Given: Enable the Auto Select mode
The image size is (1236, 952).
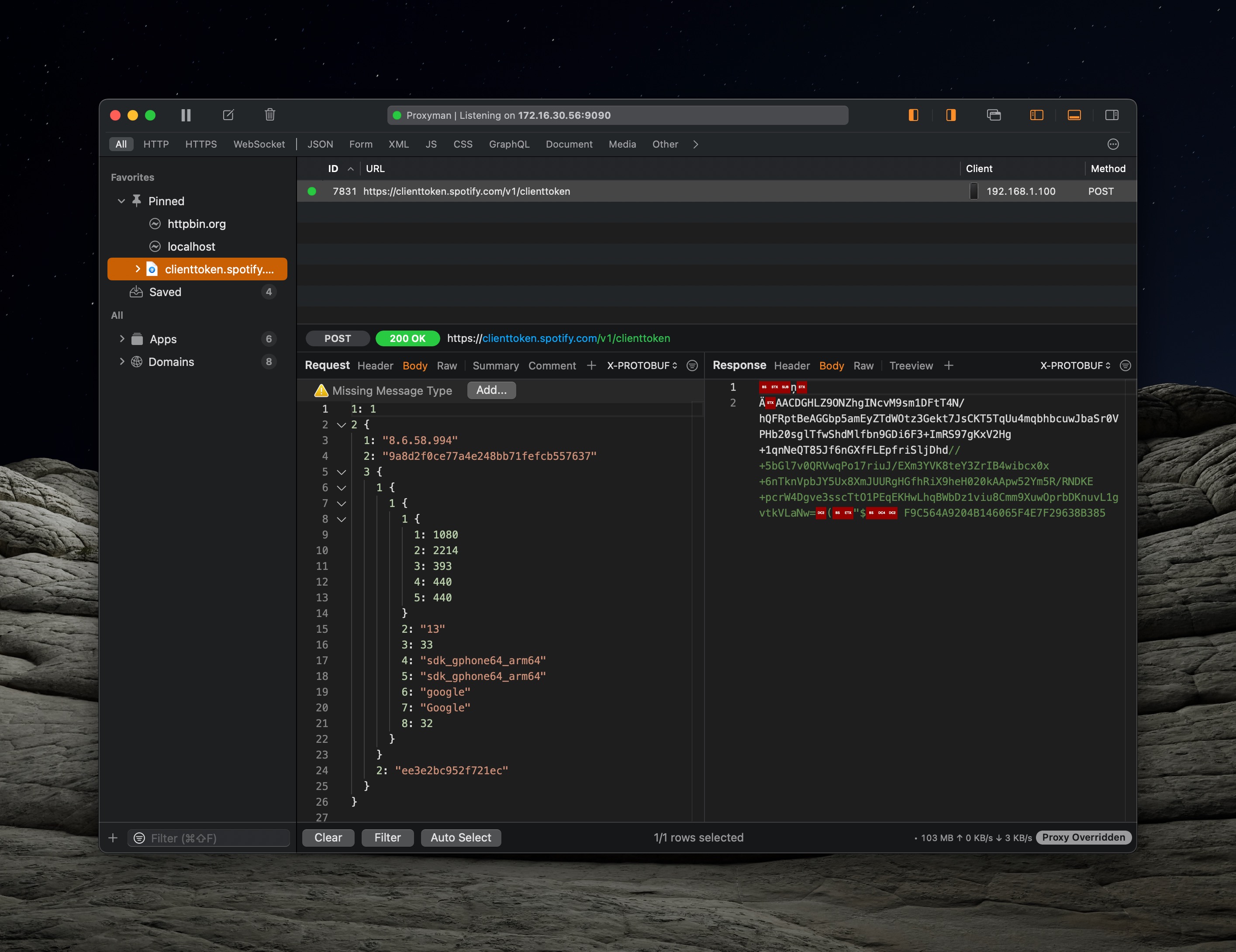Looking at the screenshot, I should [460, 838].
